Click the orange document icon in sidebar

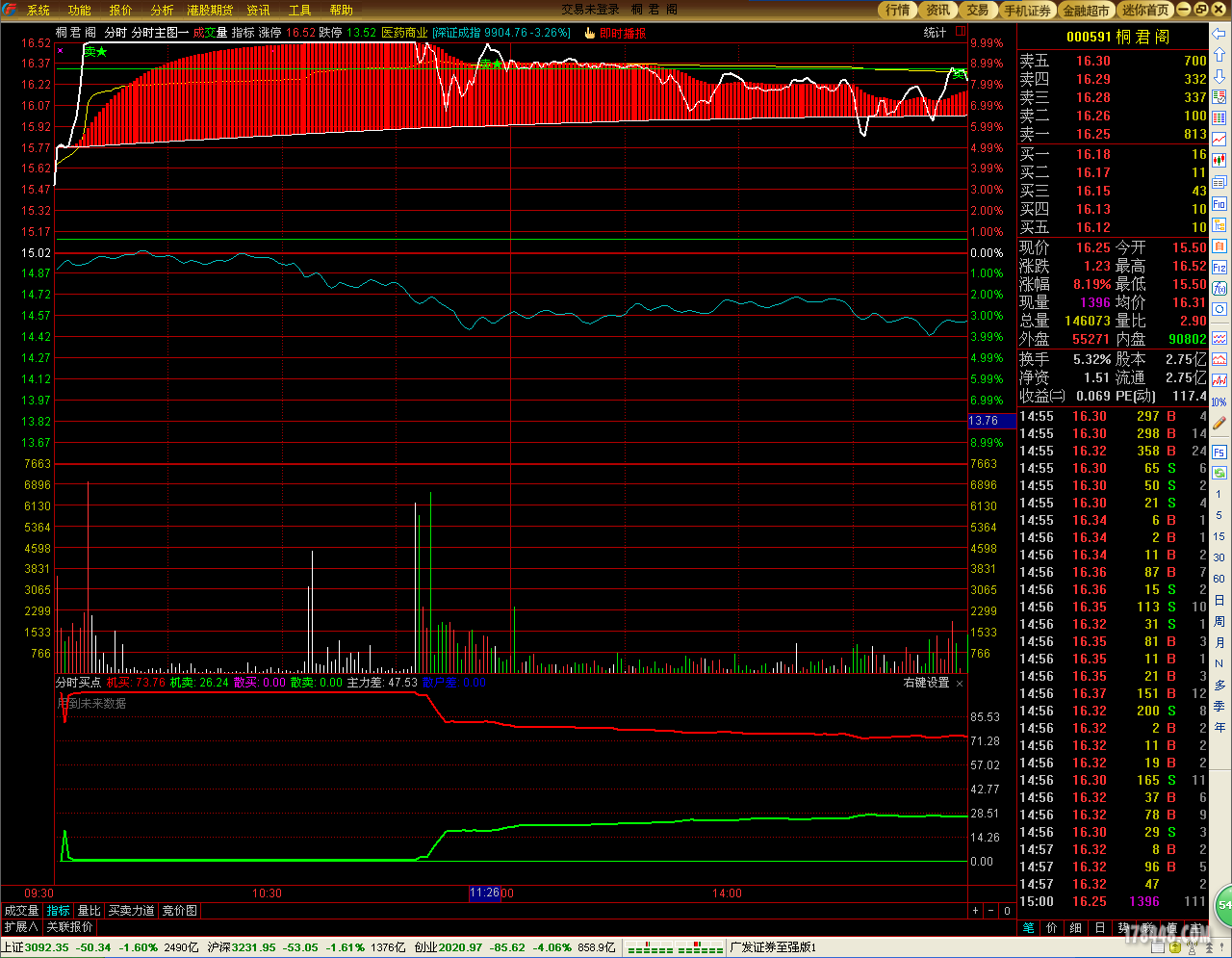1219,246
